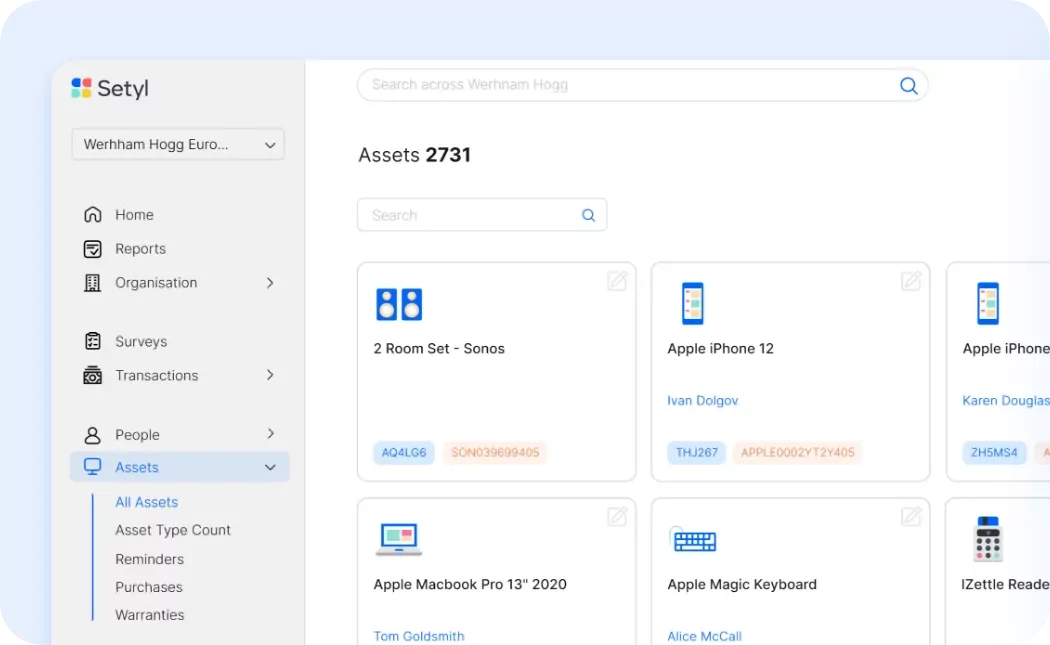Select All Assets submenu item
The height and width of the screenshot is (645, 1050).
pos(147,502)
